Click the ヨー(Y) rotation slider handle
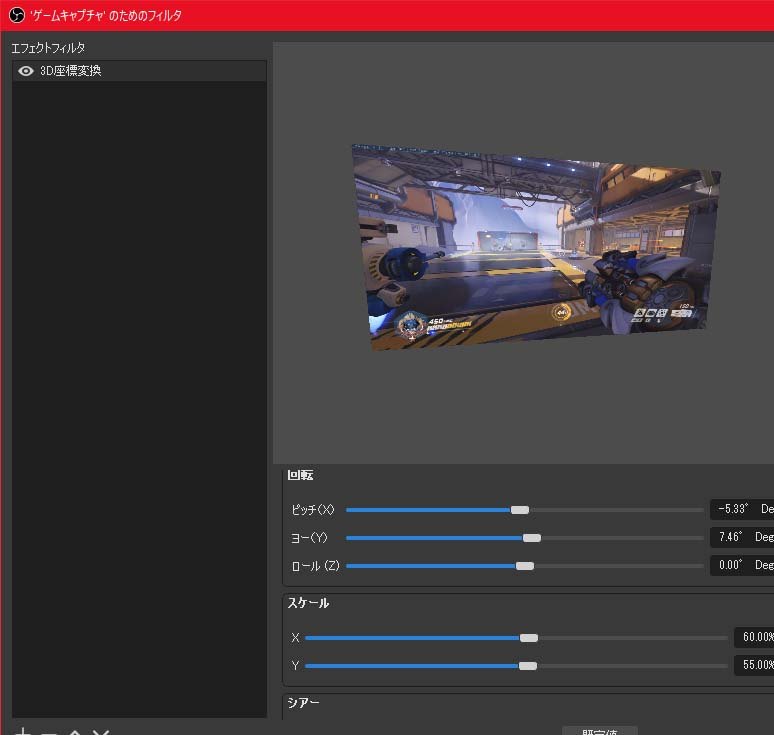This screenshot has height=735, width=774. click(531, 538)
